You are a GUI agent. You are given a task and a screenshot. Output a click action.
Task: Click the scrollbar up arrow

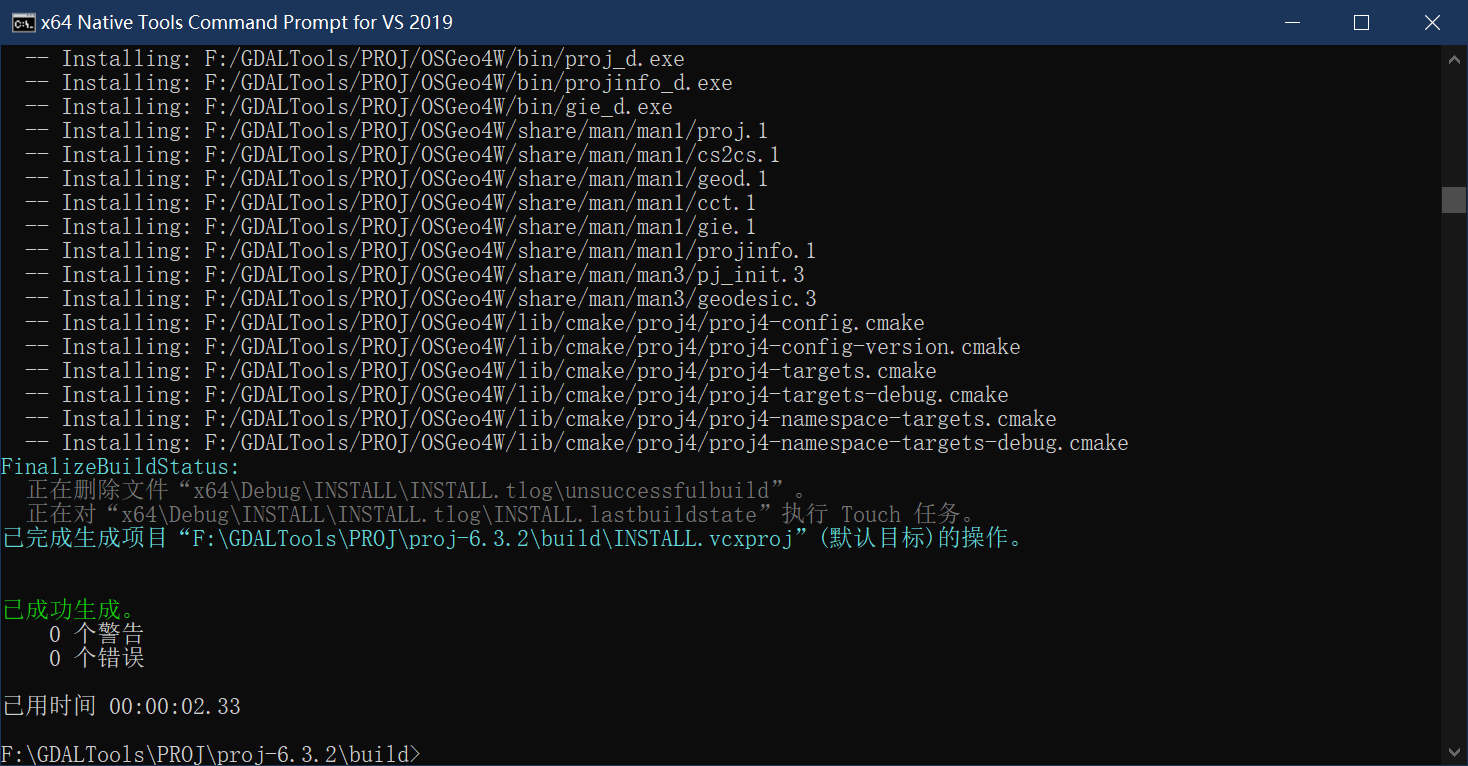pyautogui.click(x=1454, y=58)
